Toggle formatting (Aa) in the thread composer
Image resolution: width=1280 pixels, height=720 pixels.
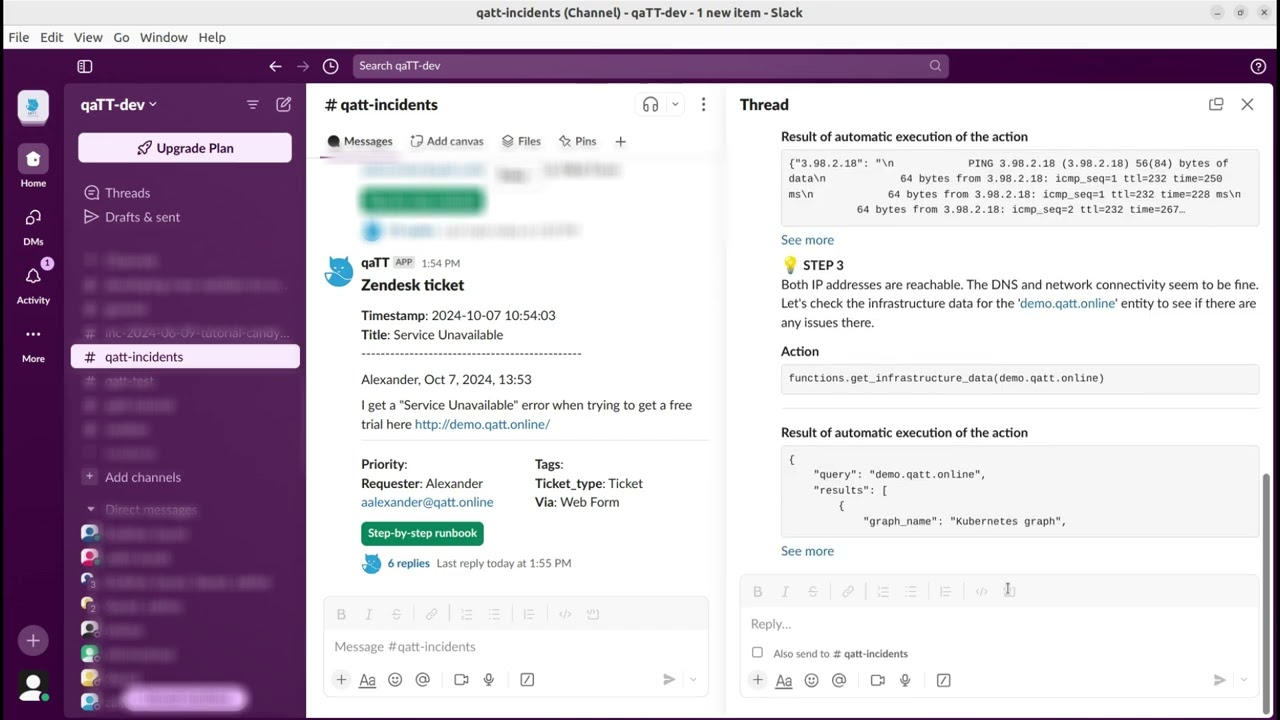click(784, 680)
